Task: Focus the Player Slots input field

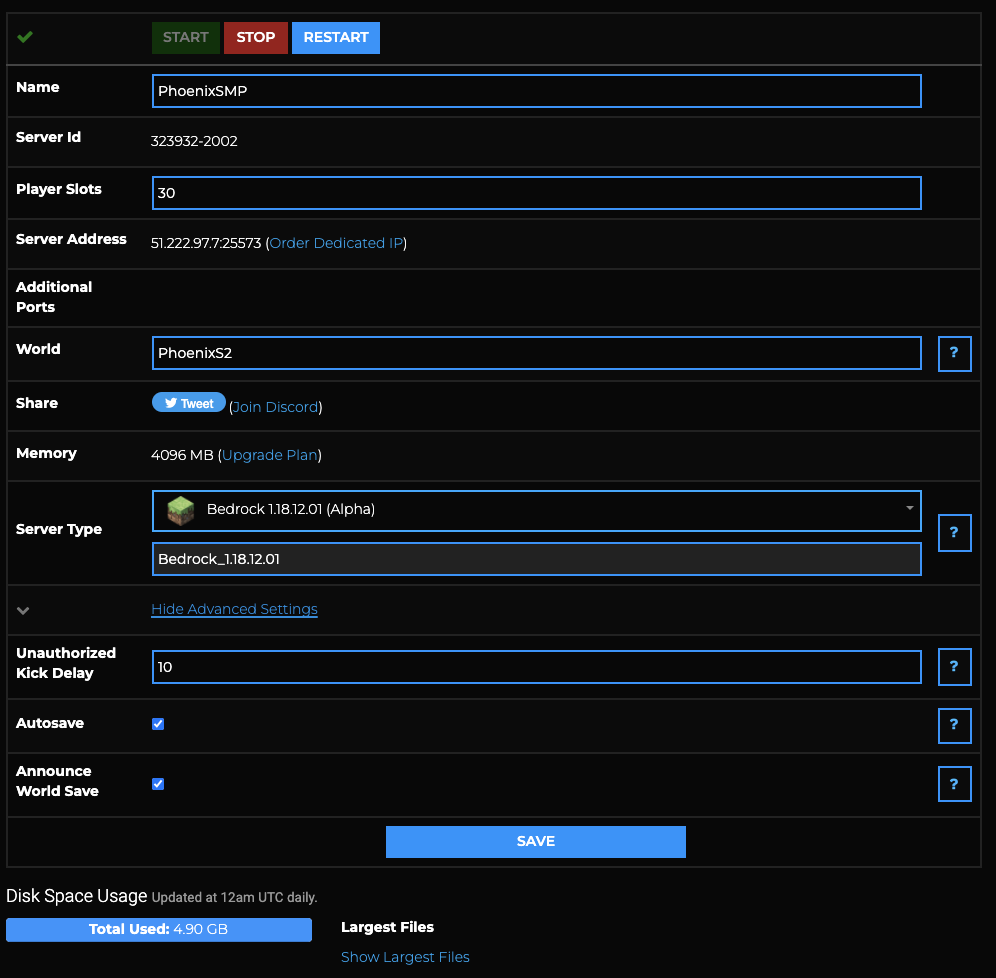Action: click(536, 193)
